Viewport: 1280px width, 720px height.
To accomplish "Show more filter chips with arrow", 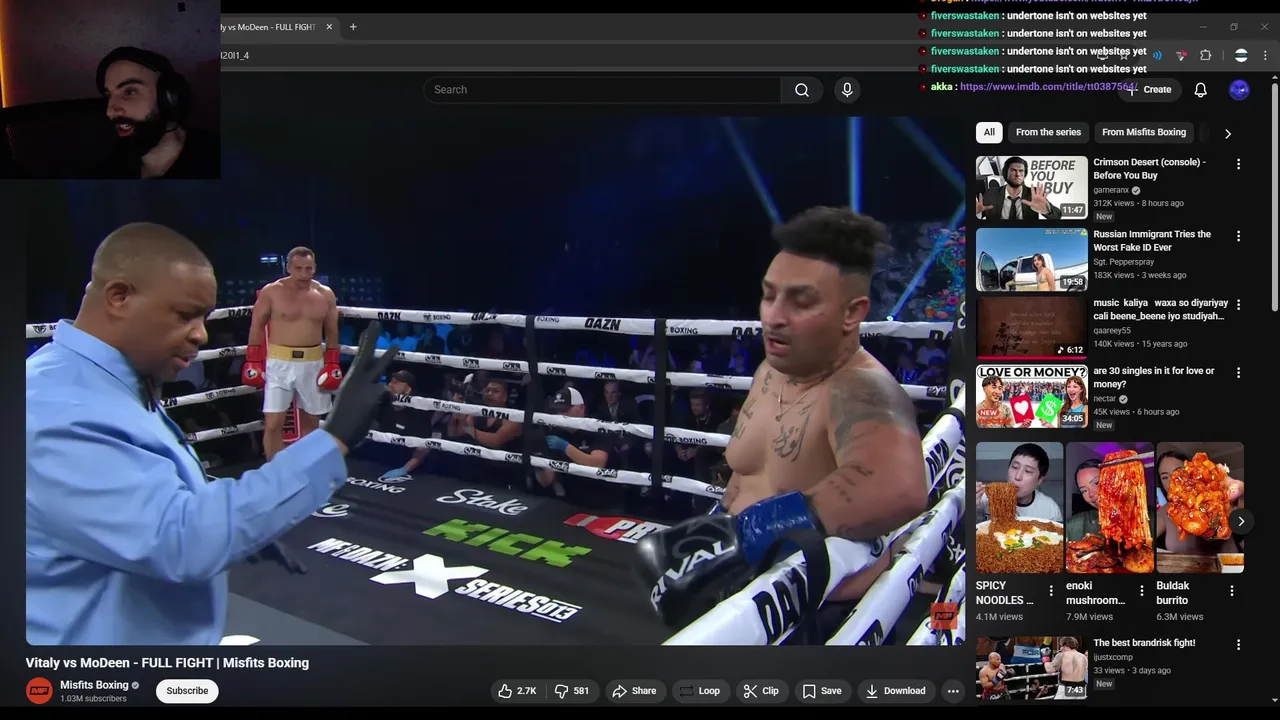I will click(x=1228, y=133).
